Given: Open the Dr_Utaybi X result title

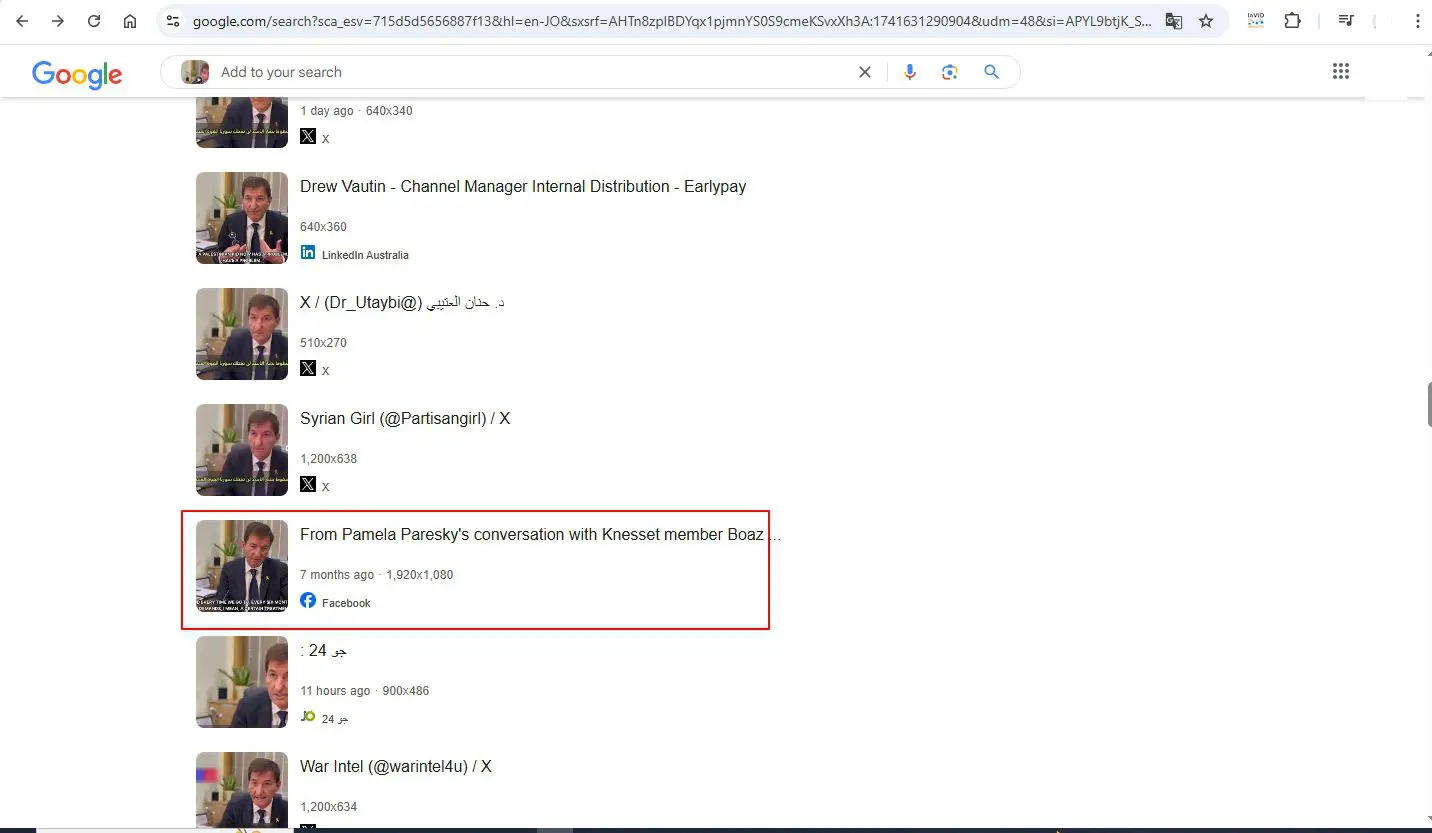Looking at the screenshot, I should [402, 303].
